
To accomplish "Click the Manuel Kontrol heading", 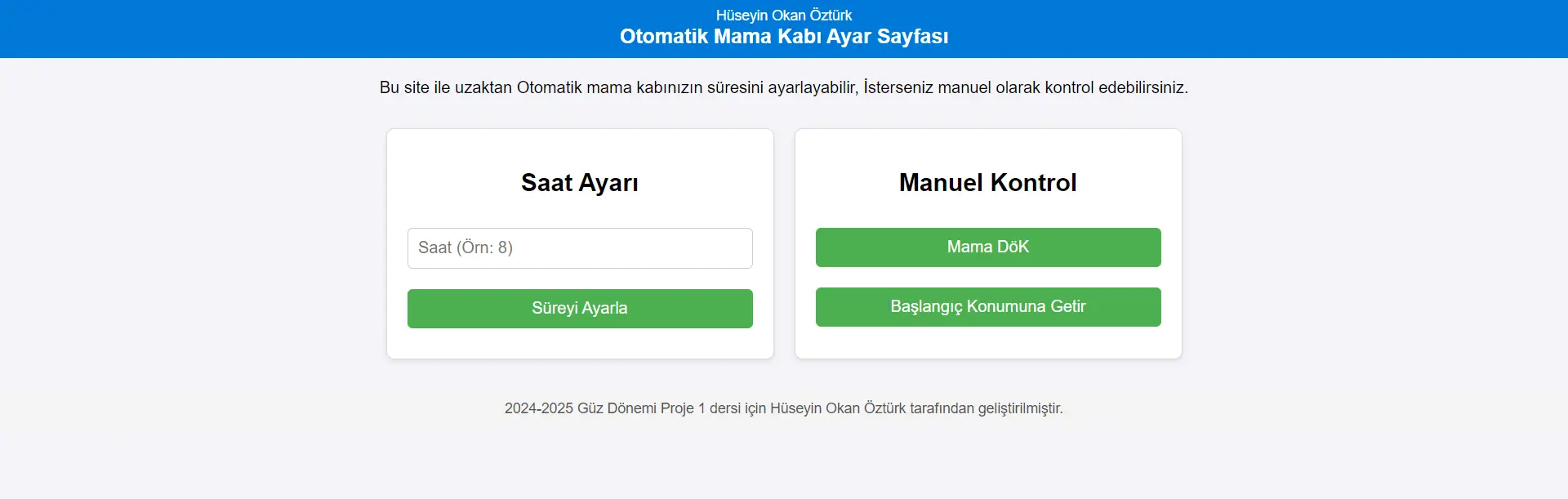I will point(987,183).
